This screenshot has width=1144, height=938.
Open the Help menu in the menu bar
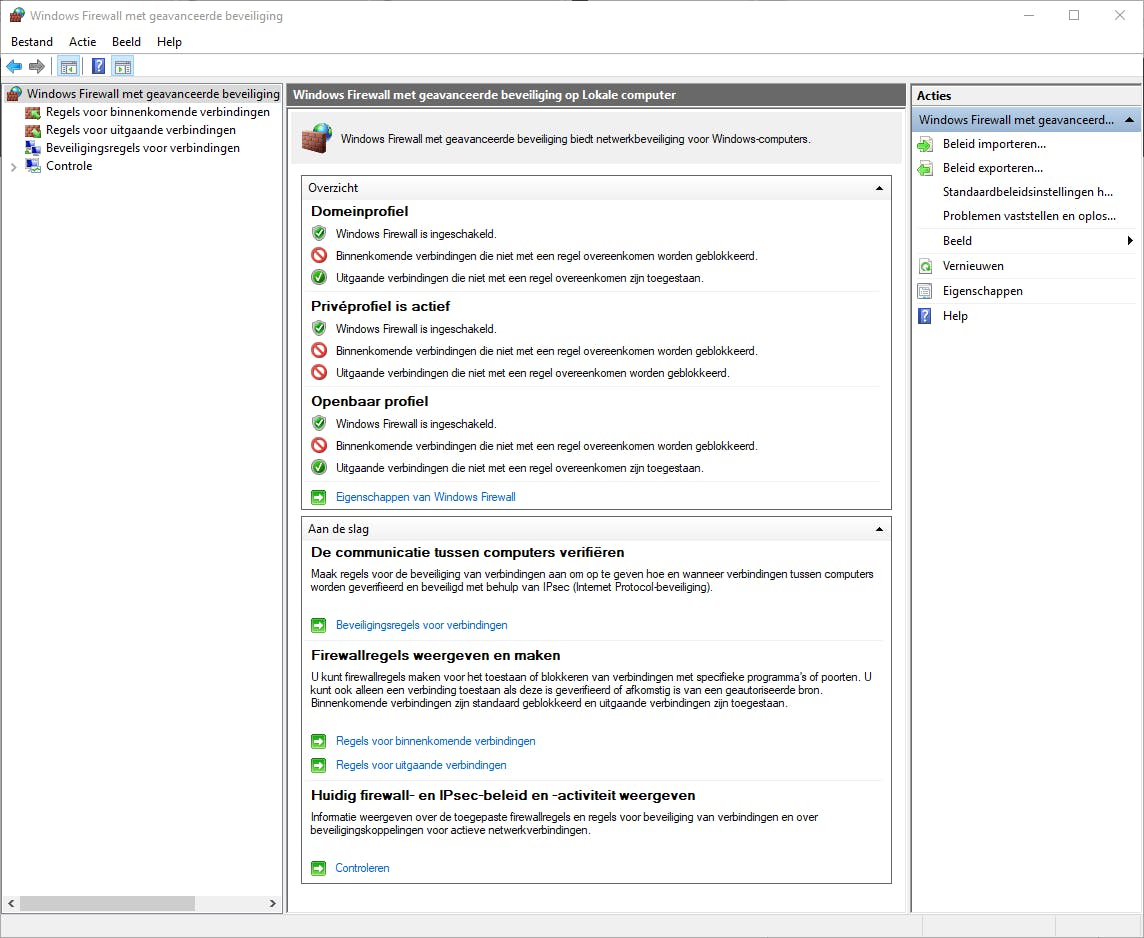169,42
